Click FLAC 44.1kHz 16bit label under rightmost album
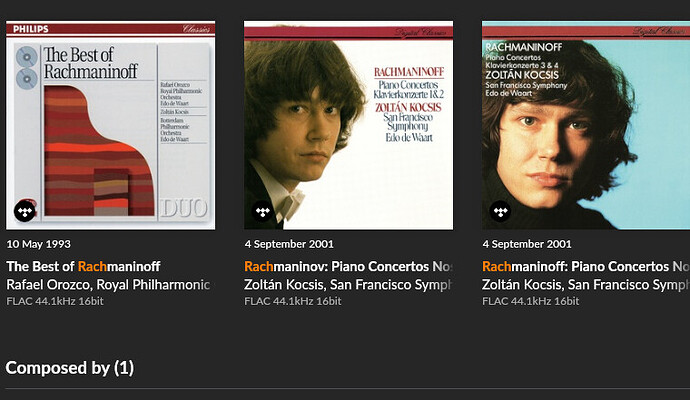 [x=528, y=301]
